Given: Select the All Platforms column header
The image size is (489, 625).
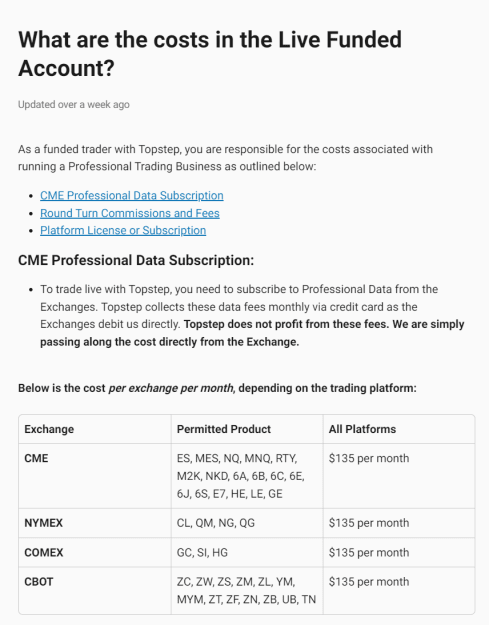Looking at the screenshot, I should pos(362,429).
